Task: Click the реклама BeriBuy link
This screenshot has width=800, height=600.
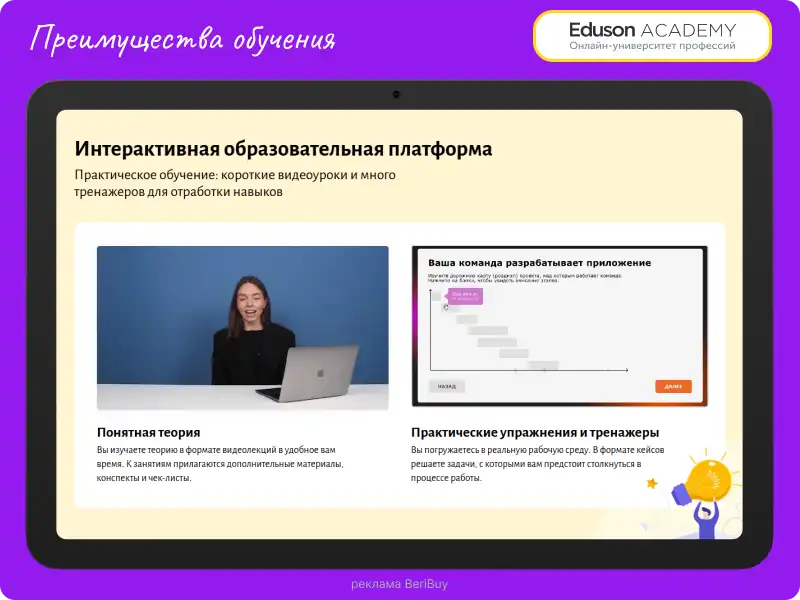Action: pyautogui.click(x=399, y=582)
